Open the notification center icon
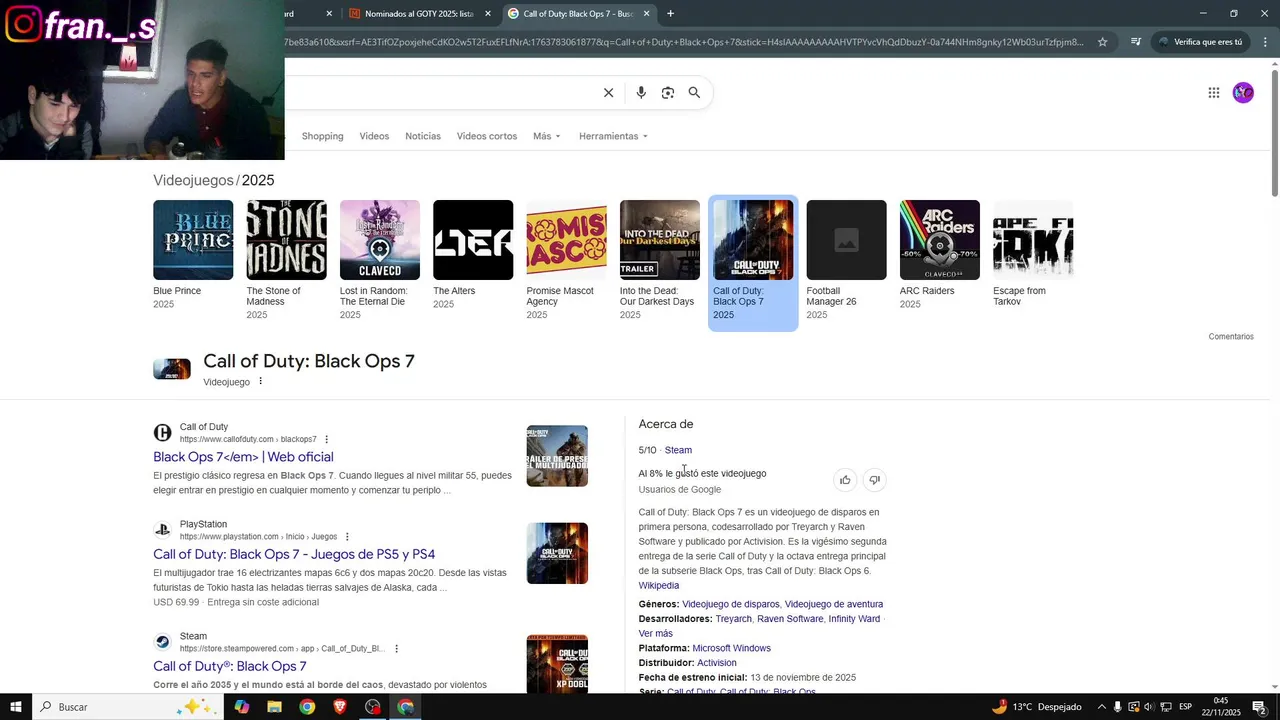Image resolution: width=1280 pixels, height=720 pixels. (x=1259, y=707)
